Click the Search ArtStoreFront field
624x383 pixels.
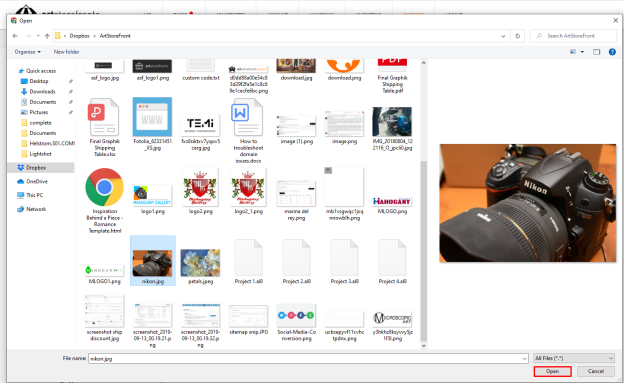pos(573,36)
